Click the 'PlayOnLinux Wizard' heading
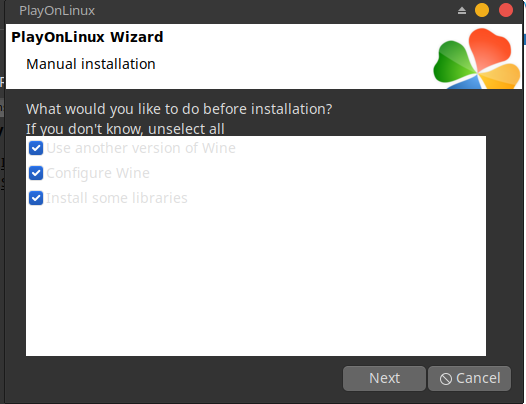This screenshot has height=404, width=526. point(87,37)
